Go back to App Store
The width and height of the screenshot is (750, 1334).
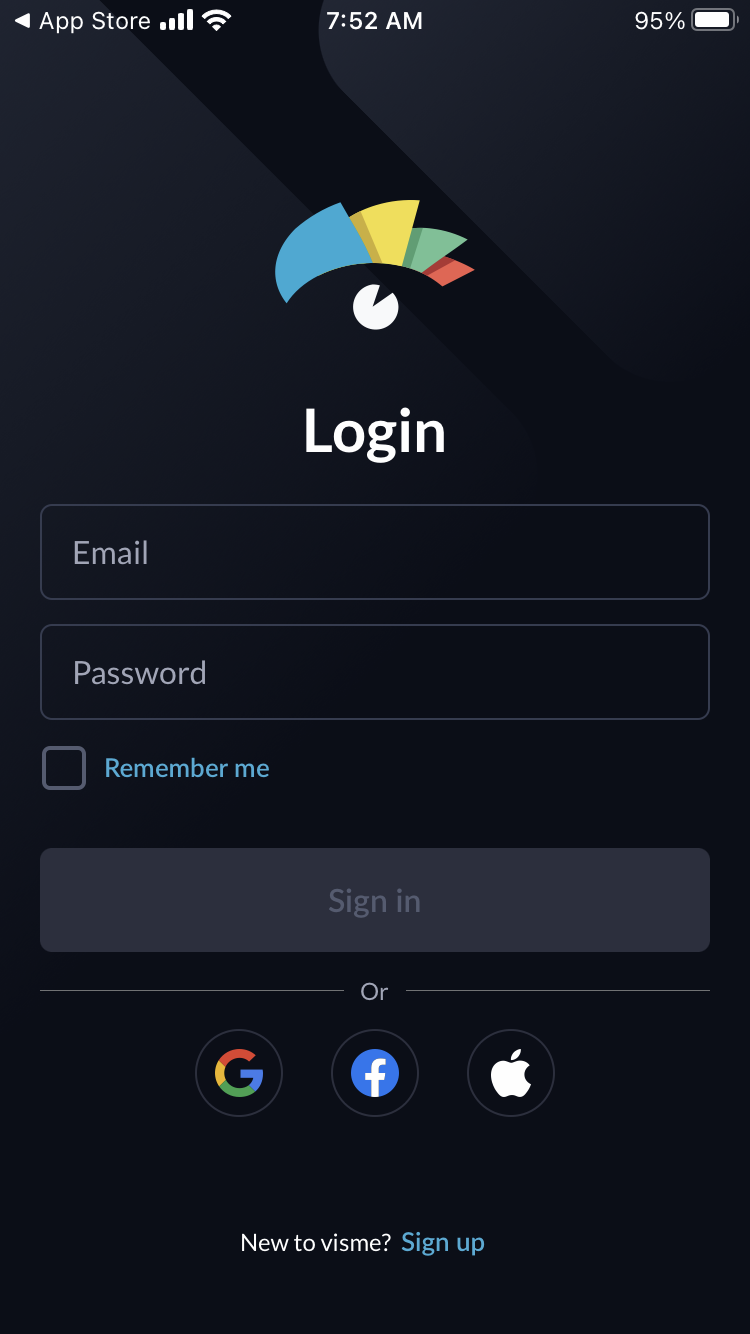coord(82,20)
